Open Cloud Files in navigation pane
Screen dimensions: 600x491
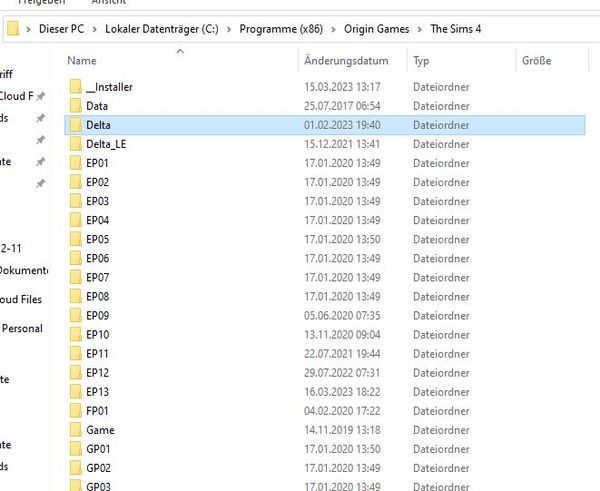[x=21, y=299]
